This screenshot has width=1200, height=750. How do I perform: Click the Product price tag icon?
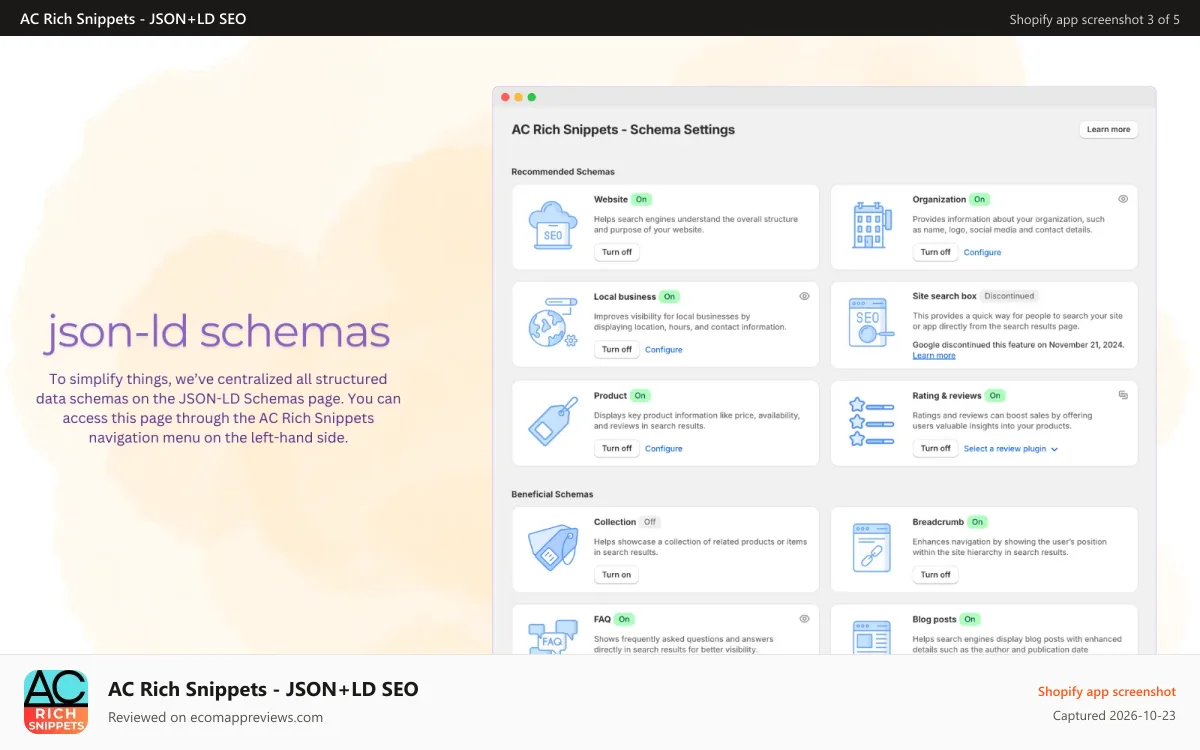pyautogui.click(x=553, y=421)
